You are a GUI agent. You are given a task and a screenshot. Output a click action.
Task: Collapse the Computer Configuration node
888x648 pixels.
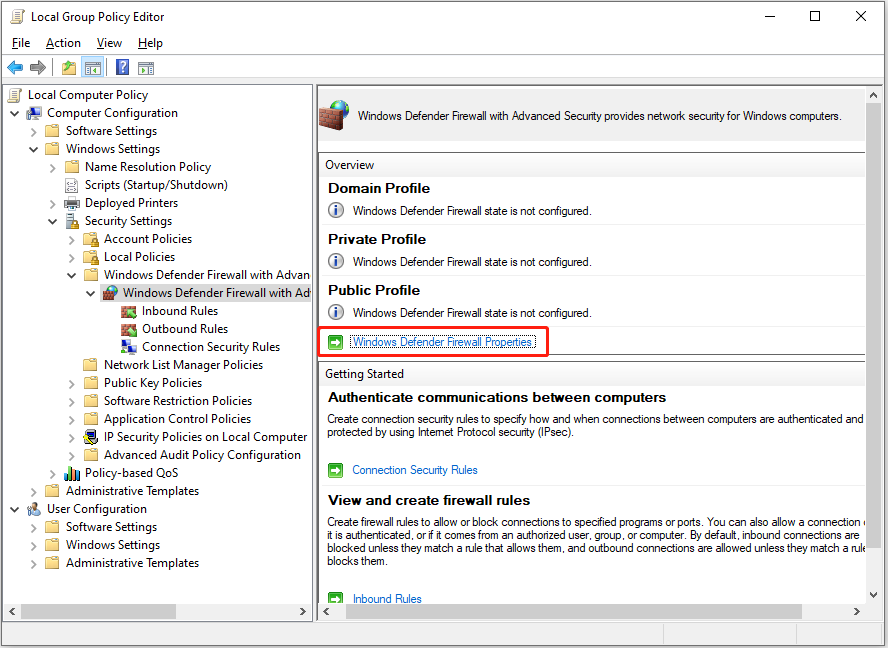click(x=15, y=113)
